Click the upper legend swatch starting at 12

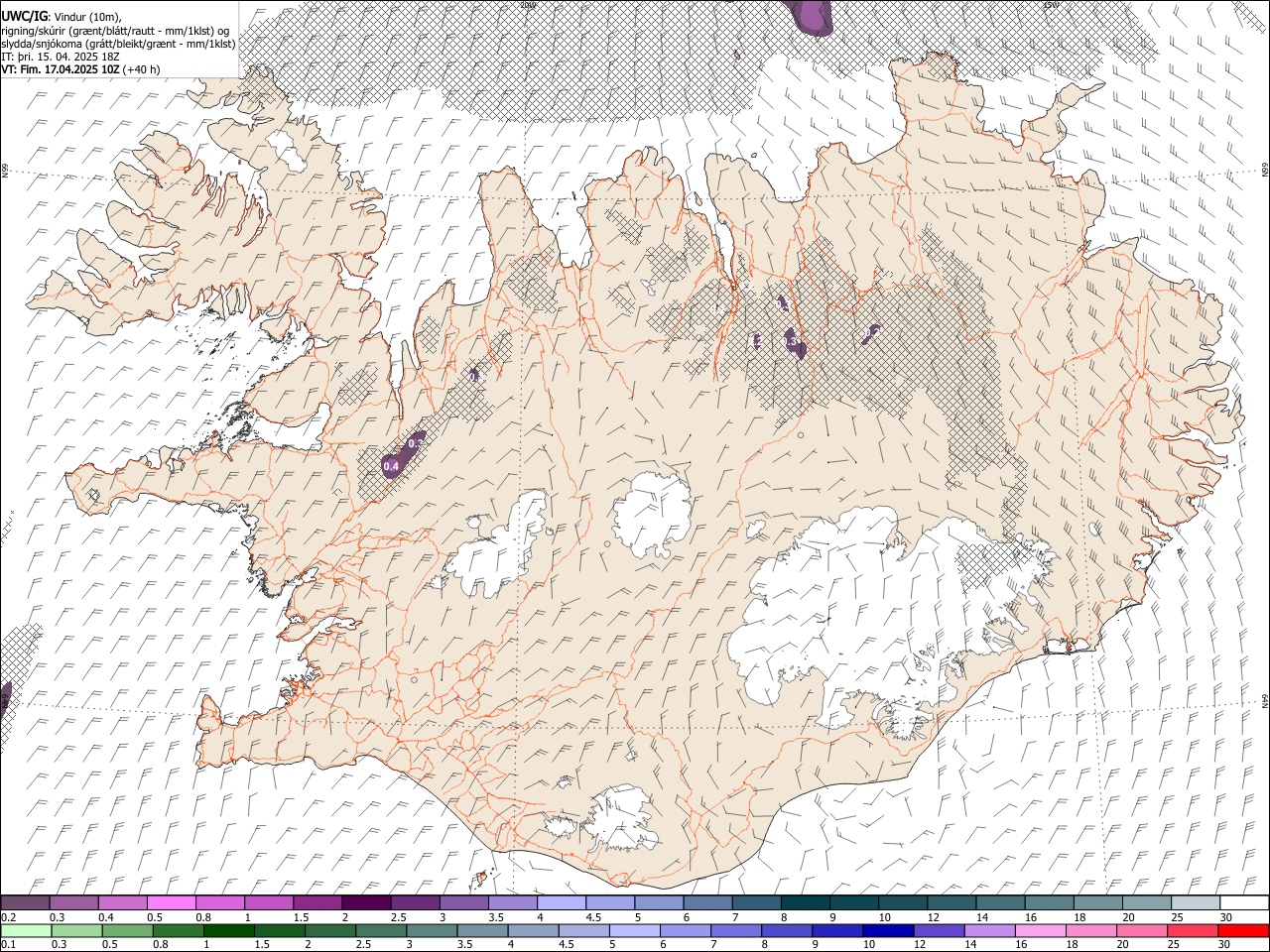click(x=951, y=902)
